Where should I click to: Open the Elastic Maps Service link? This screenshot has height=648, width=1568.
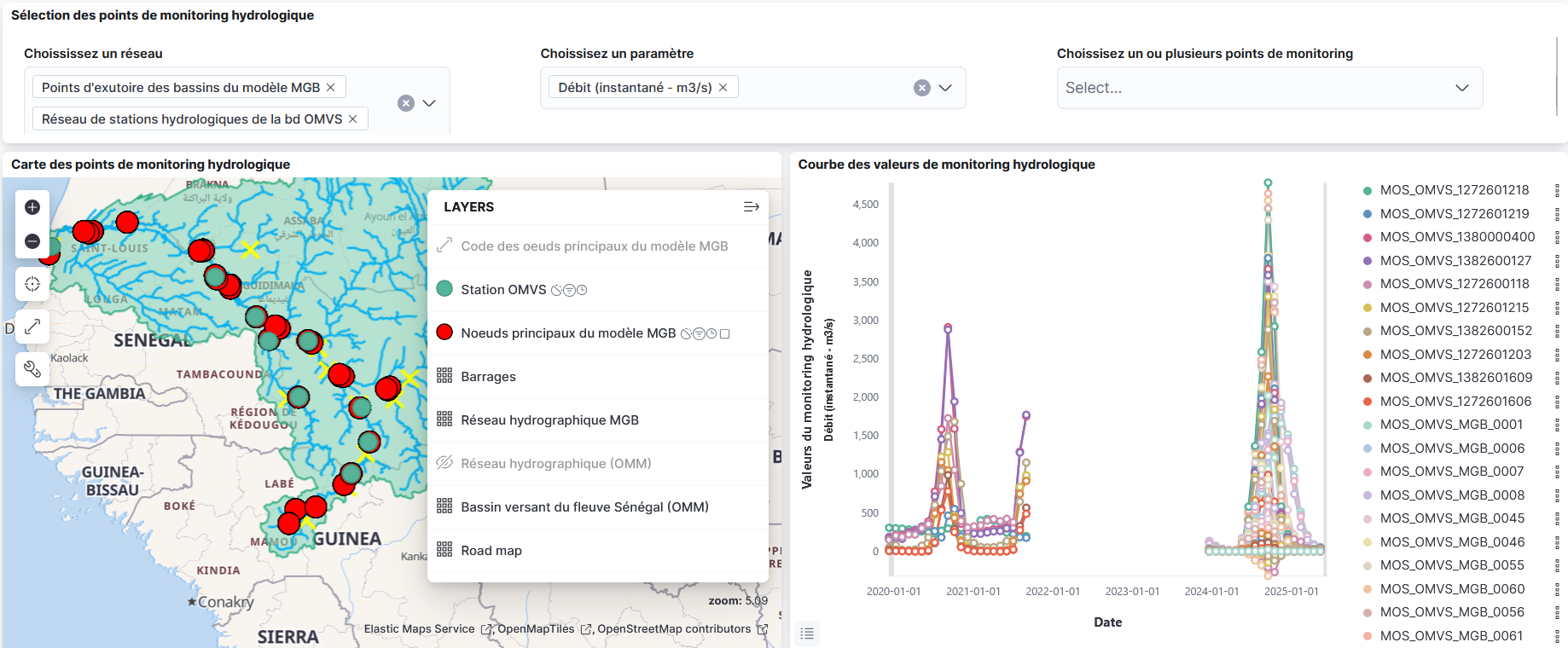pyautogui.click(x=419, y=629)
